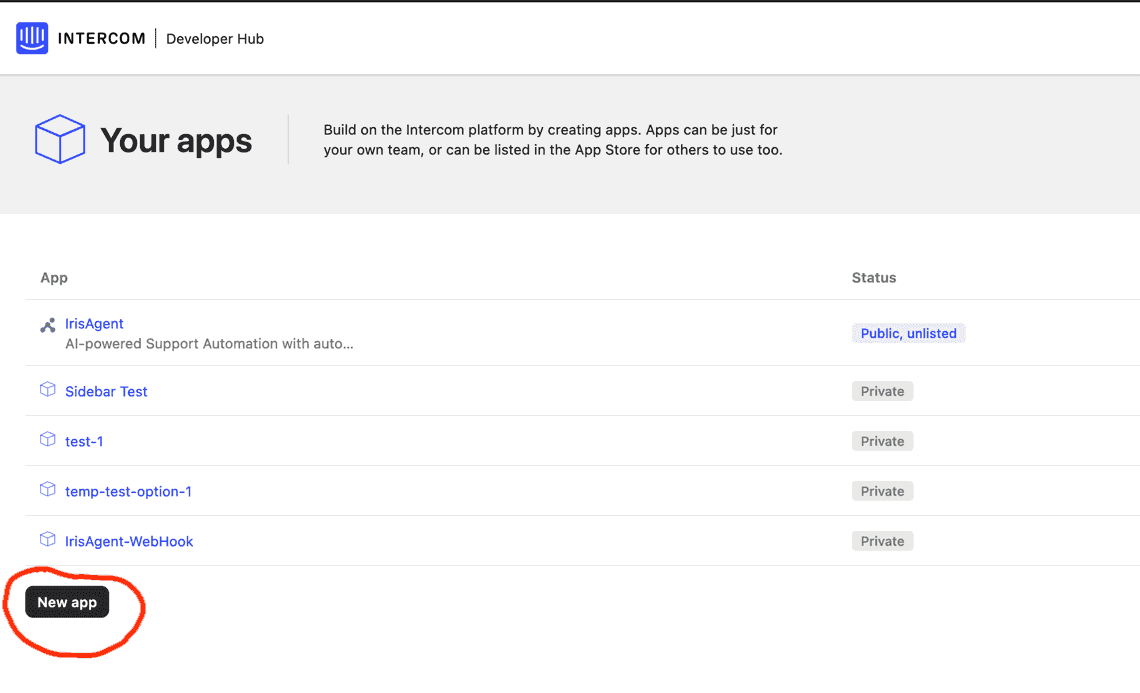Click the temp-test-option-1 cube icon
The height and width of the screenshot is (693, 1140).
coord(47,489)
